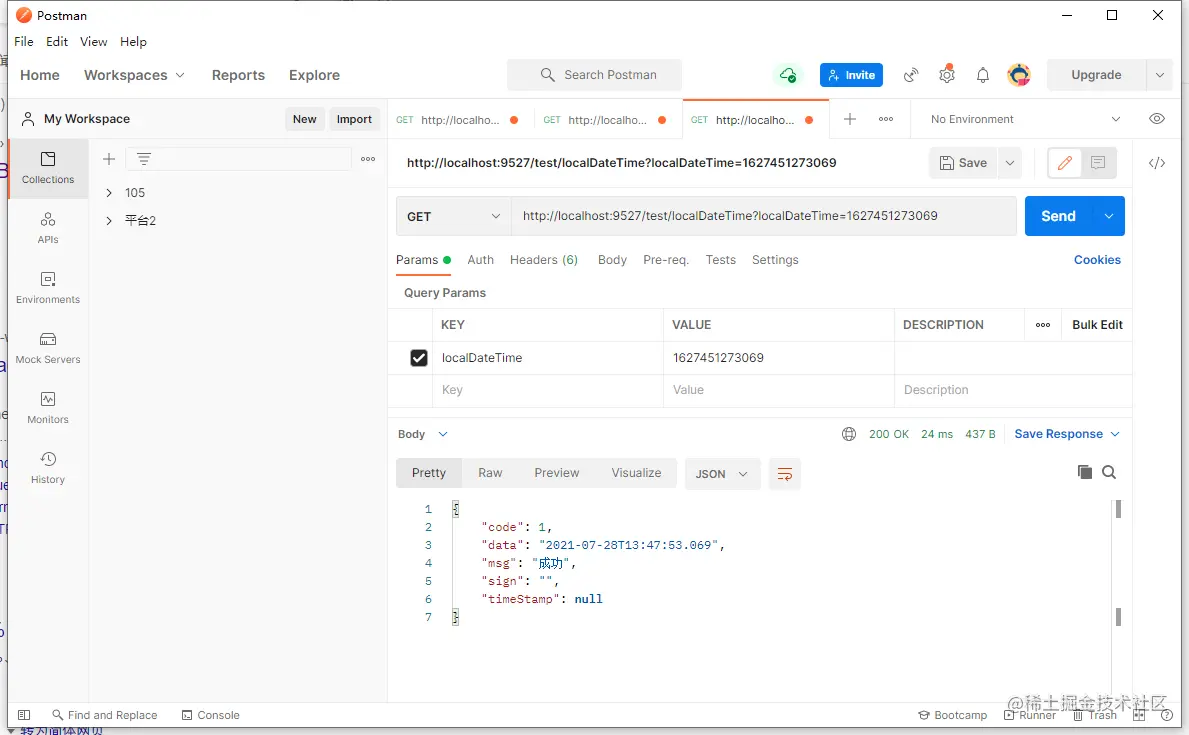
Task: Open the JSON format dropdown
Action: 722,474
